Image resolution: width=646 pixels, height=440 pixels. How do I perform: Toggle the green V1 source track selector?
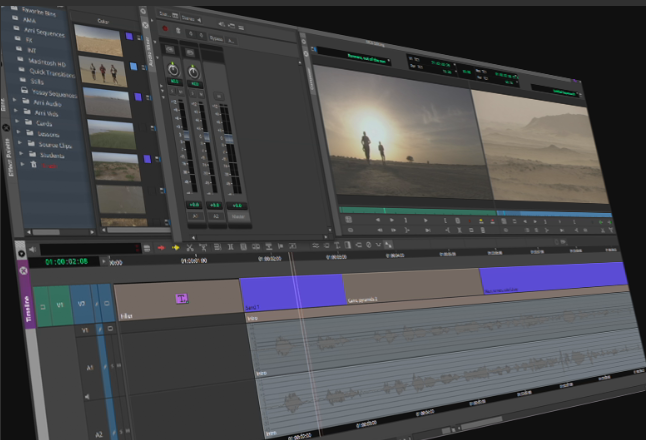pos(60,305)
